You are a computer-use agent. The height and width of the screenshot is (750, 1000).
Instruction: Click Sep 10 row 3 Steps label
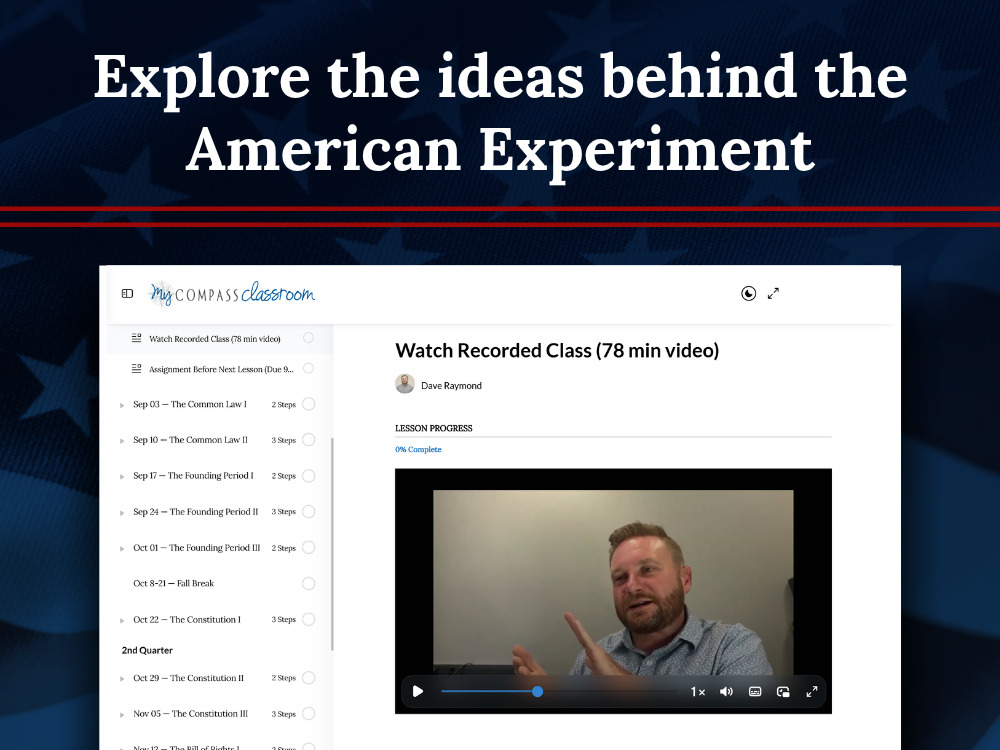click(x=284, y=440)
